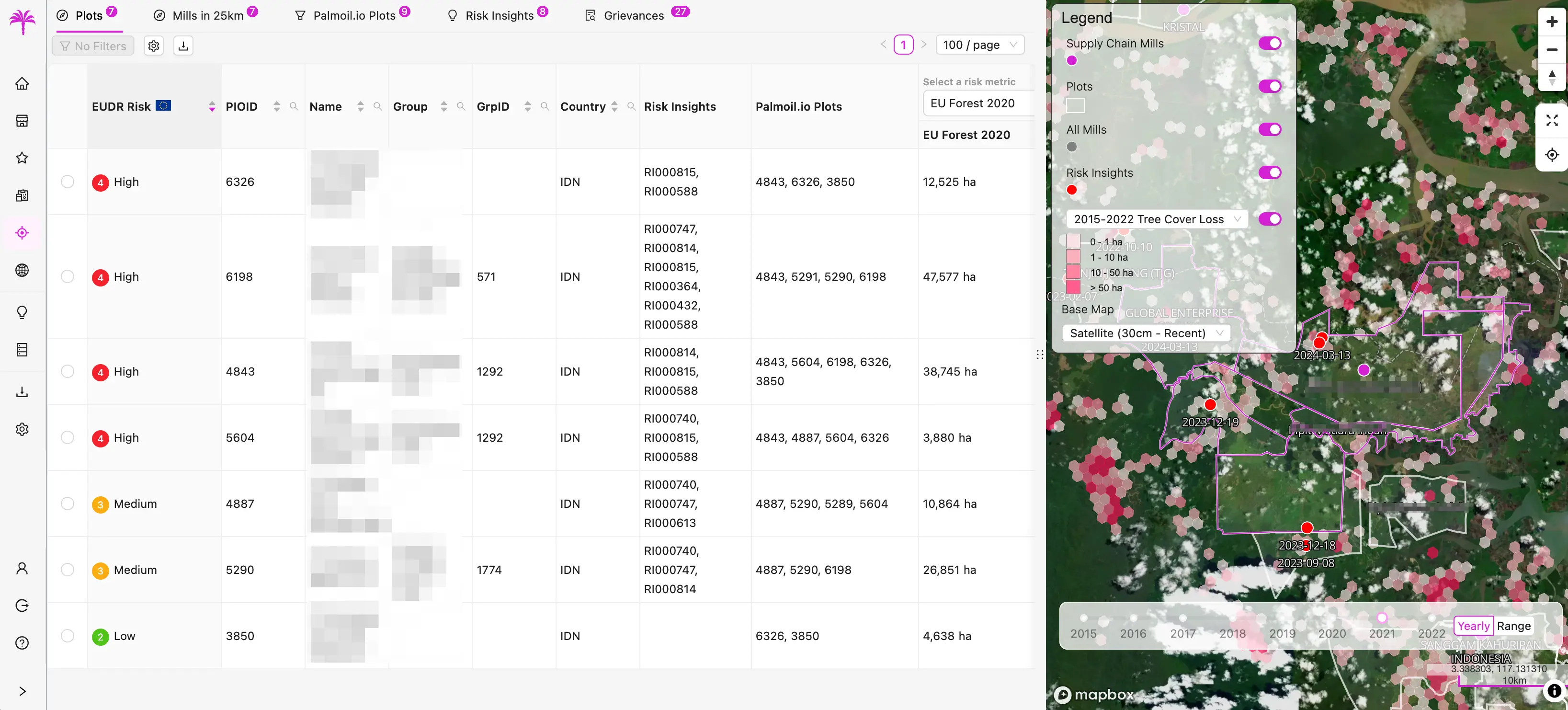Click the download table export icon

[183, 46]
